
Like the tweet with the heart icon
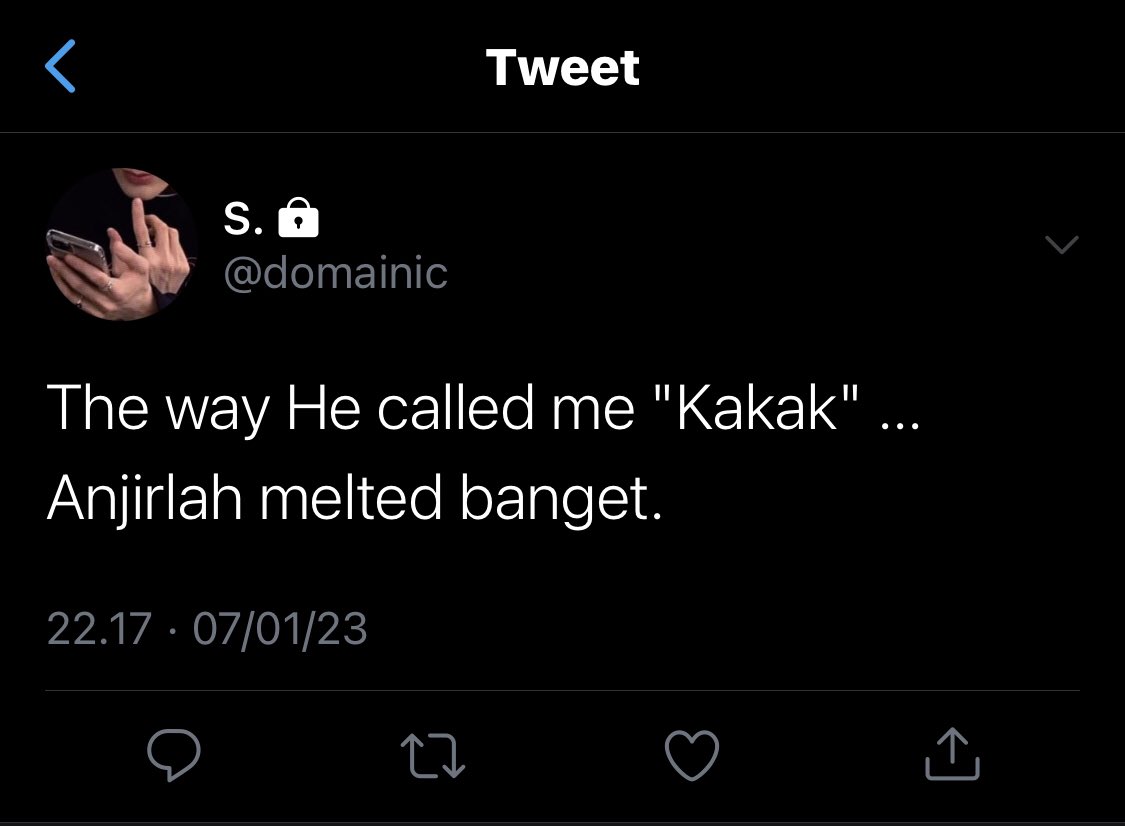tap(692, 755)
